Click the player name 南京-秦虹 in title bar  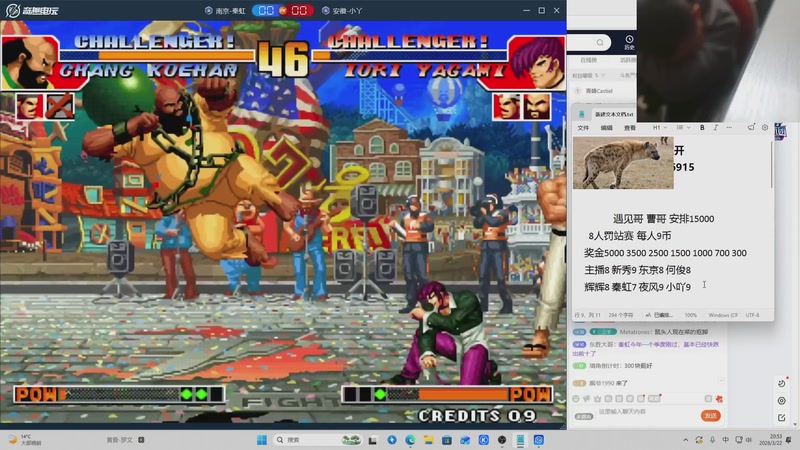coord(230,11)
